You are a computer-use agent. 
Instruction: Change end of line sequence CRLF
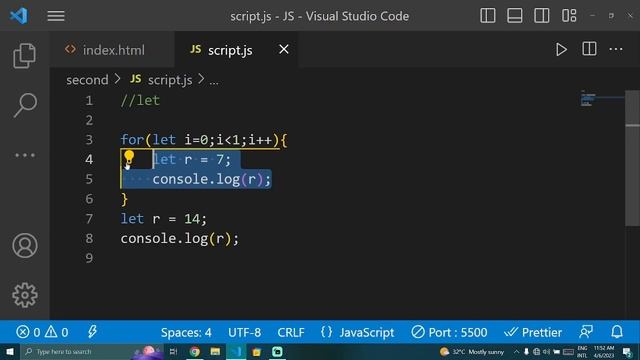[x=291, y=332]
